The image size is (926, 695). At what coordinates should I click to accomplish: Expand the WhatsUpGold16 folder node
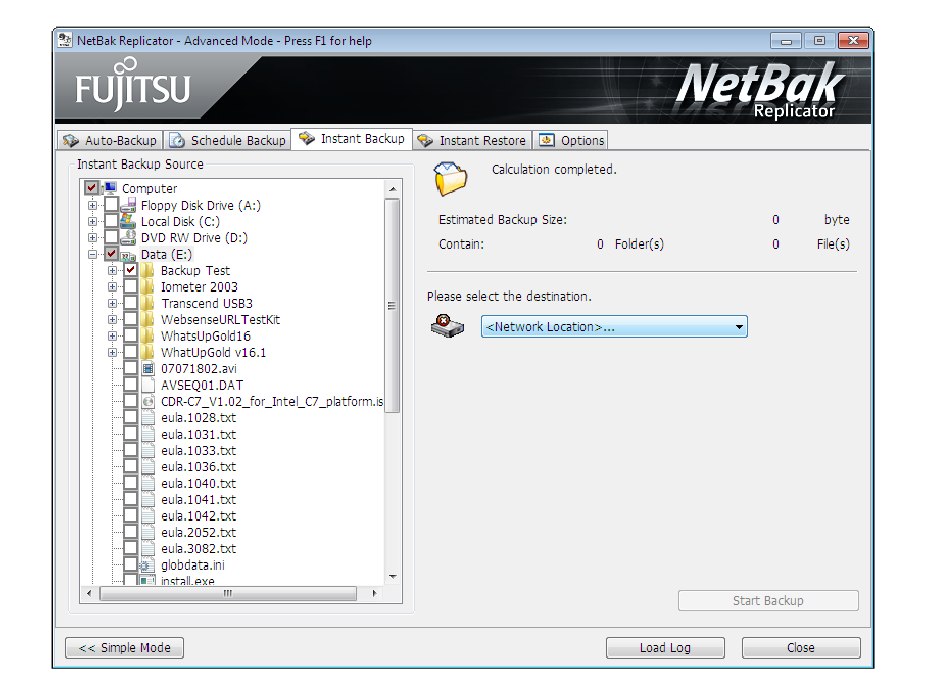tap(112, 336)
